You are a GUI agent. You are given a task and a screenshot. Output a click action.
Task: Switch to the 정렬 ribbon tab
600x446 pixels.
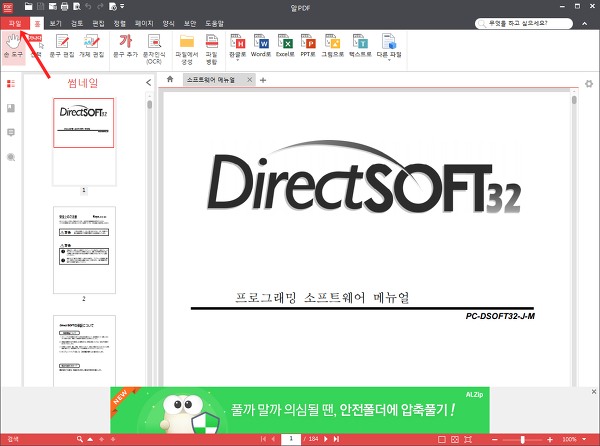[120, 23]
